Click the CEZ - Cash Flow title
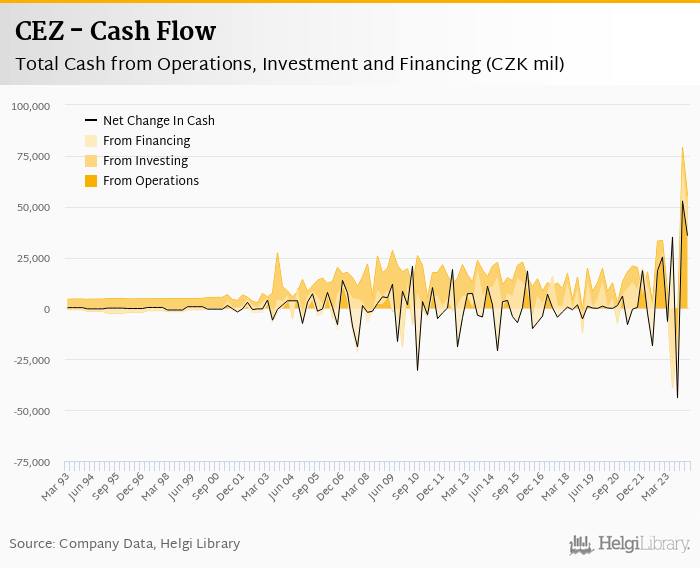Viewport: 700px width, 568px height. [x=115, y=31]
